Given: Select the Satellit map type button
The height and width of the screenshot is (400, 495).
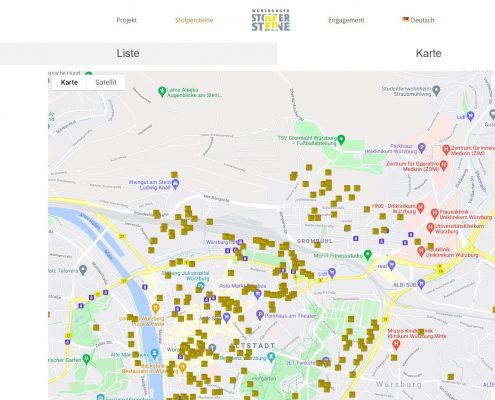Looking at the screenshot, I should [106, 82].
